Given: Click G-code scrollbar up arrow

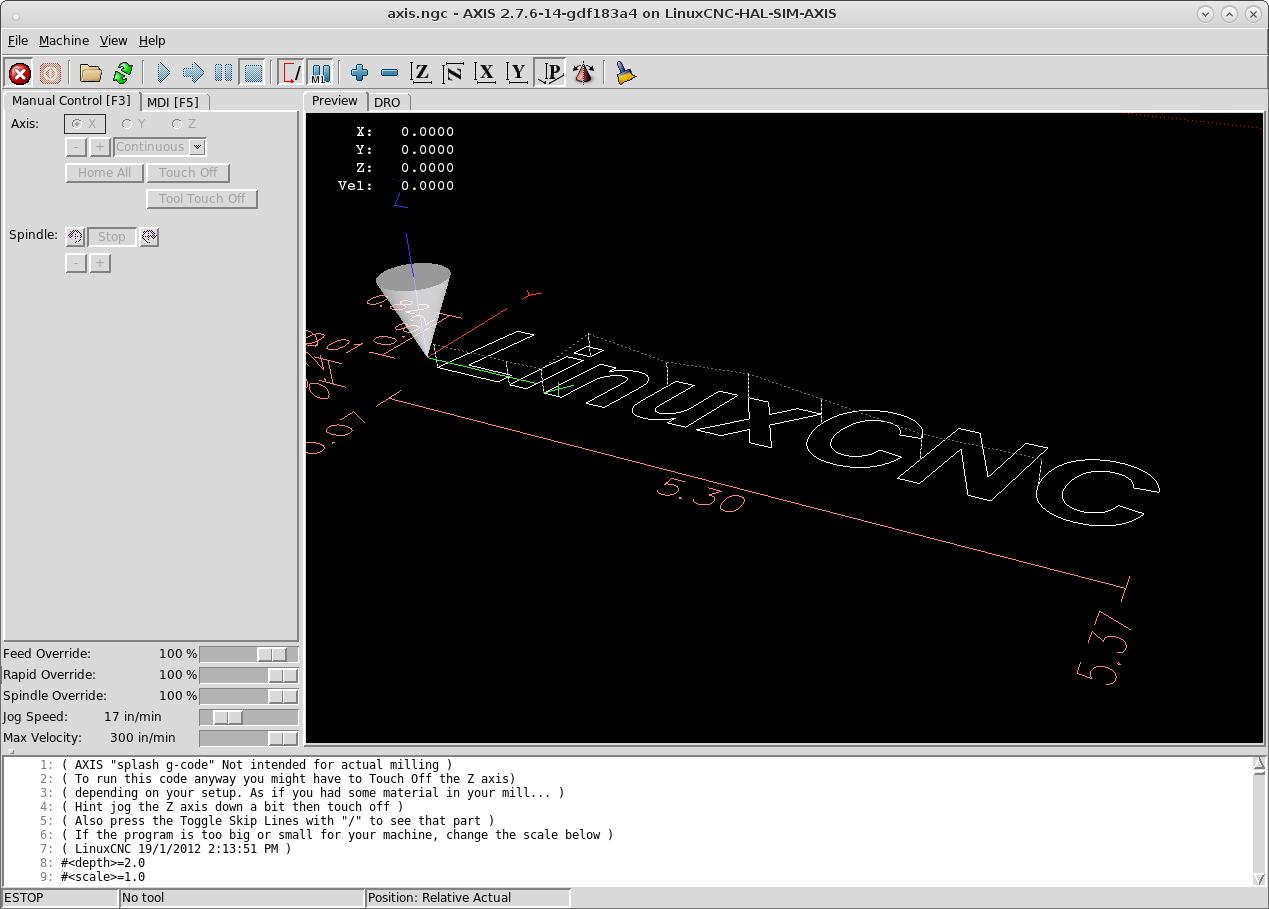Looking at the screenshot, I should click(1259, 765).
